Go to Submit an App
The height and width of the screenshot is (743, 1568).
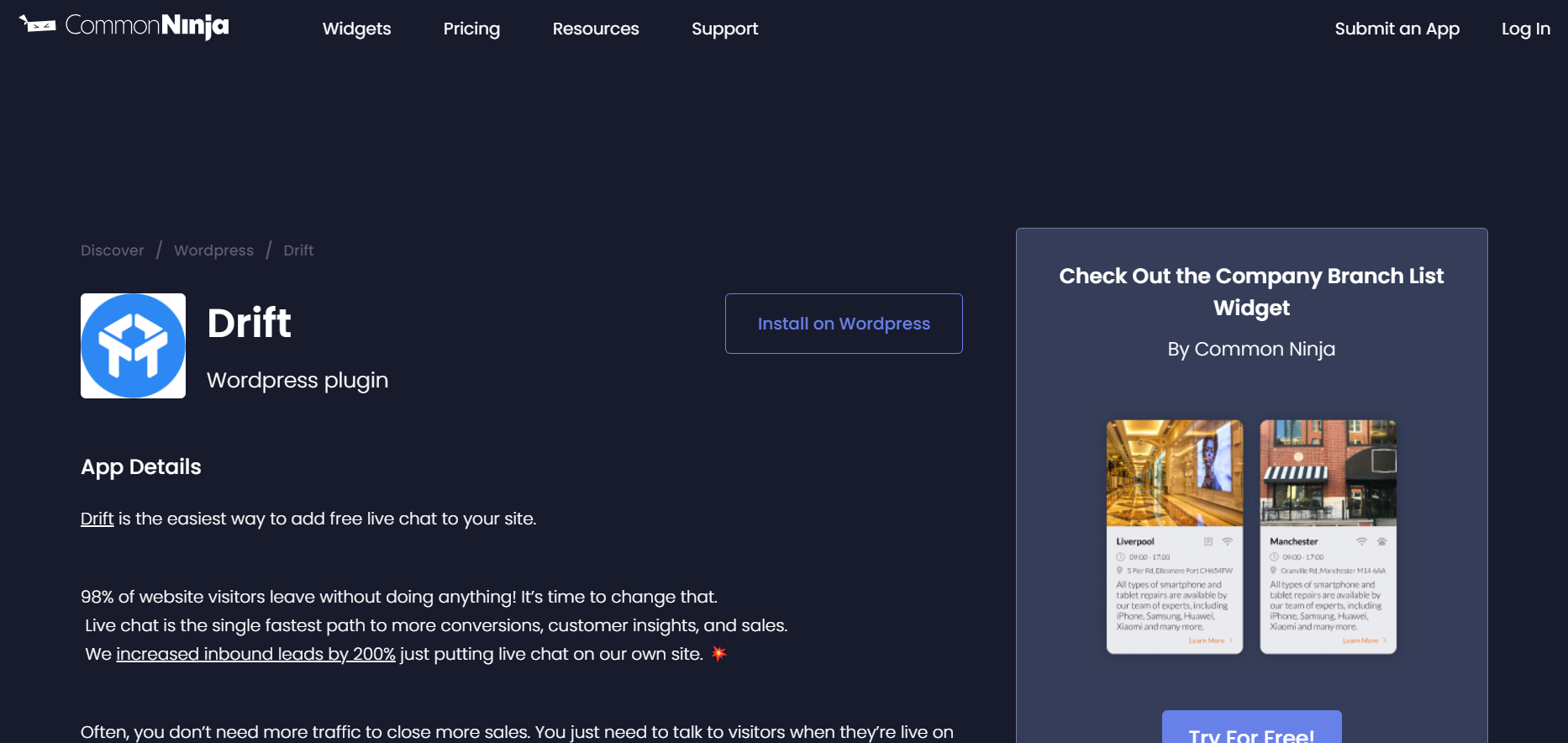[1397, 29]
